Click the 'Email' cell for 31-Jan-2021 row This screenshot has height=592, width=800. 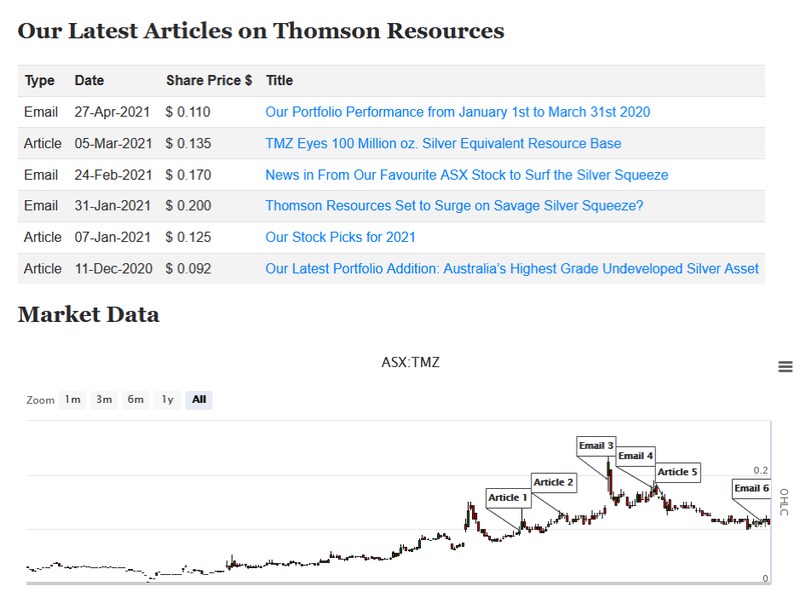[x=41, y=206]
